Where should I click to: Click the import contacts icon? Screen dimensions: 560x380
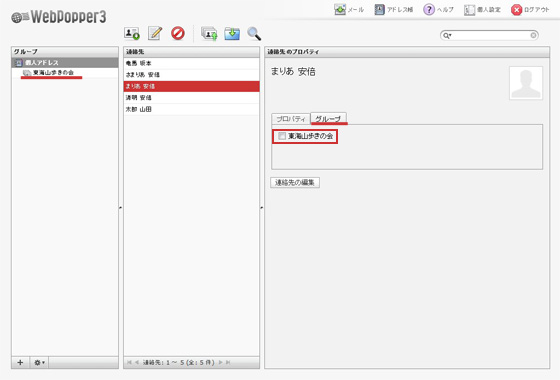tap(209, 34)
